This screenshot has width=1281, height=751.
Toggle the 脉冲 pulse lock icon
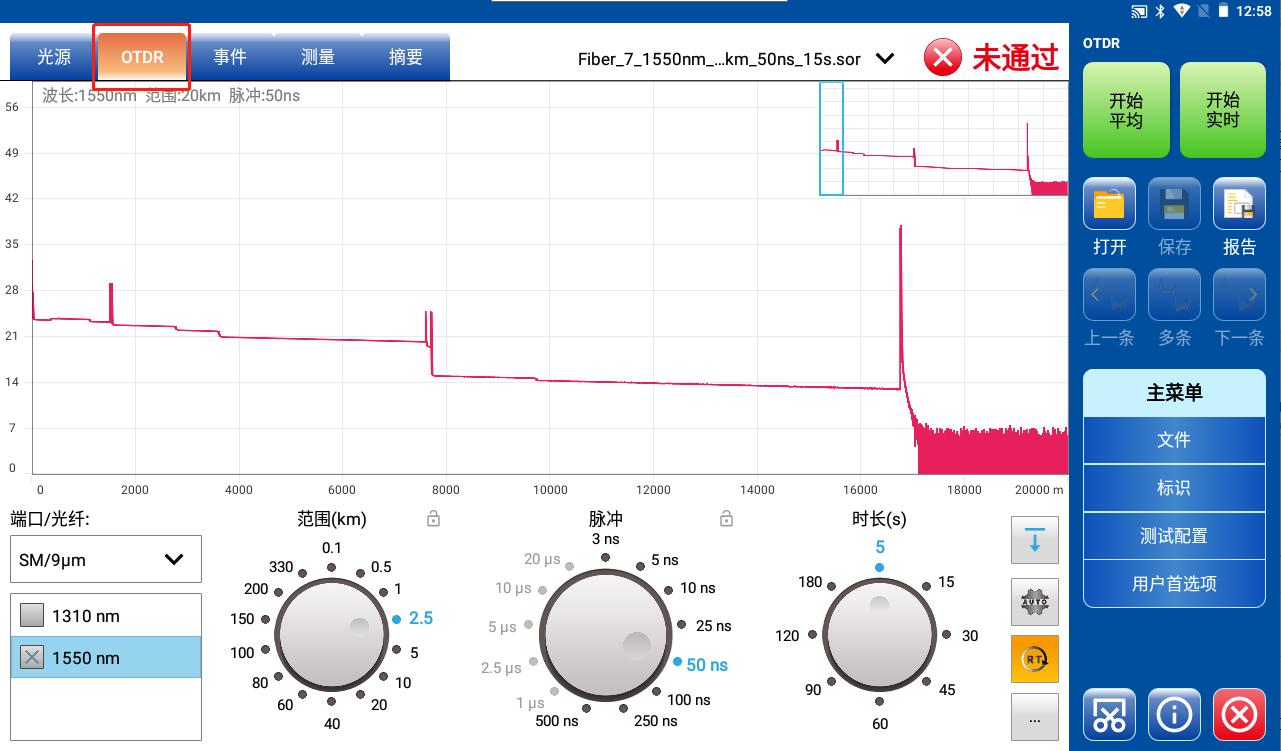727,519
